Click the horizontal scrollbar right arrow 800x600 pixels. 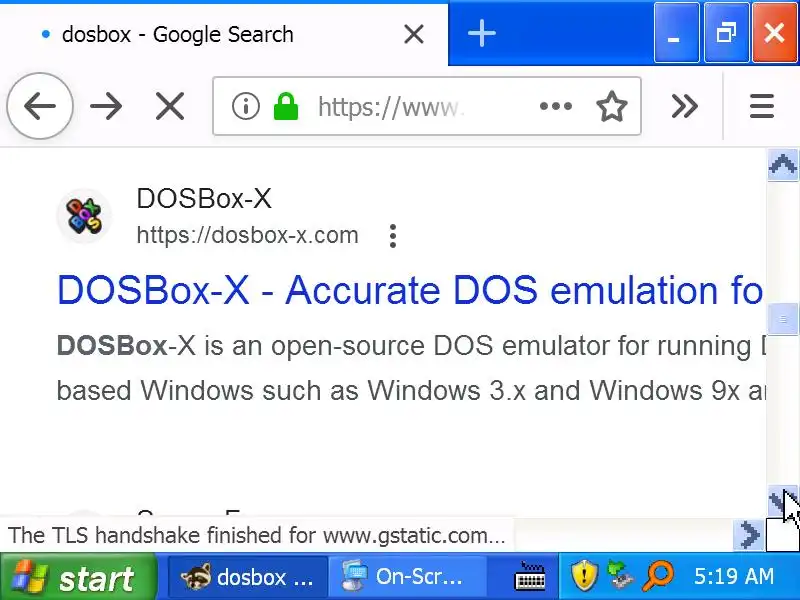tap(749, 535)
